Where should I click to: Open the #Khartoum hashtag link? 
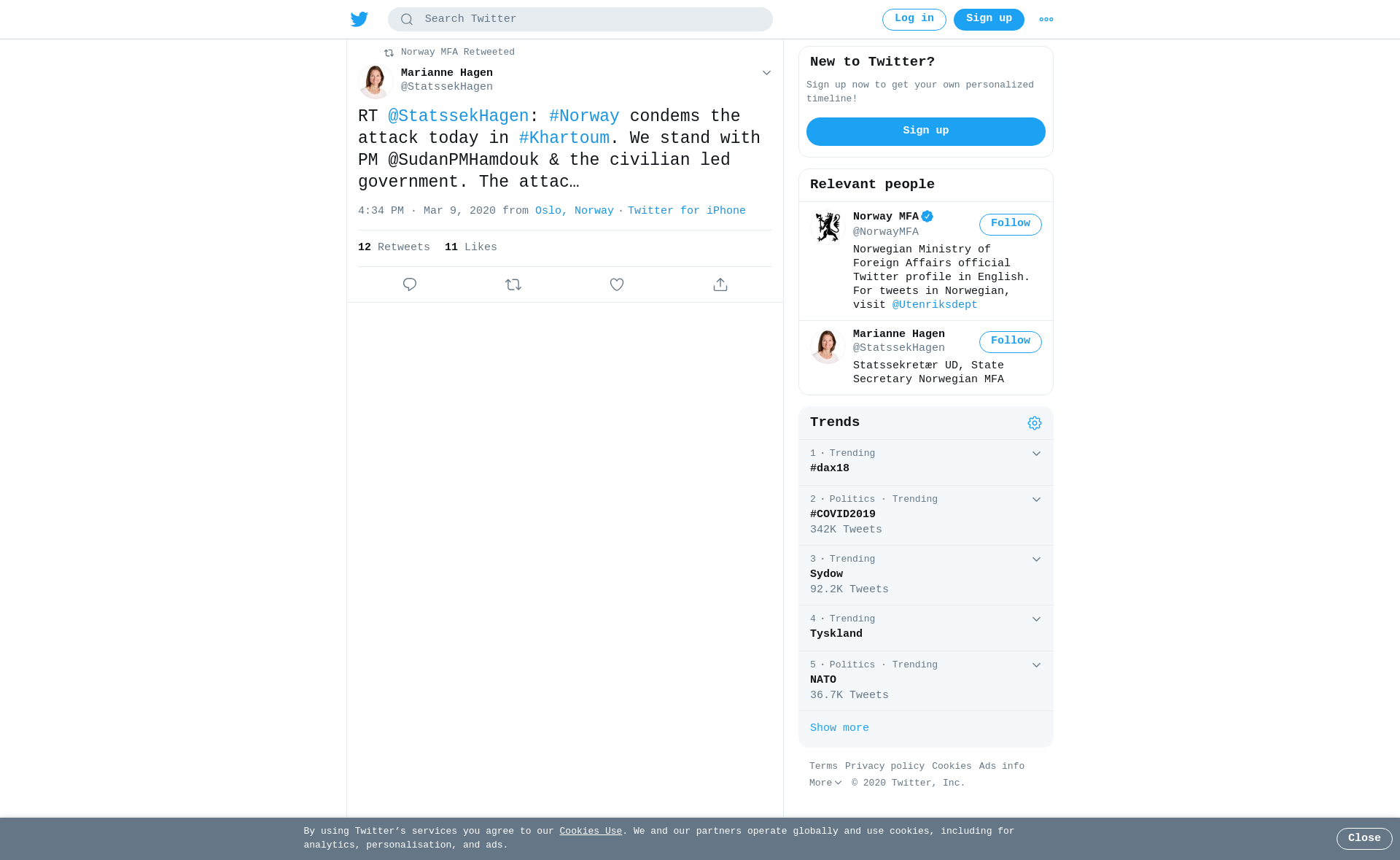tap(564, 139)
